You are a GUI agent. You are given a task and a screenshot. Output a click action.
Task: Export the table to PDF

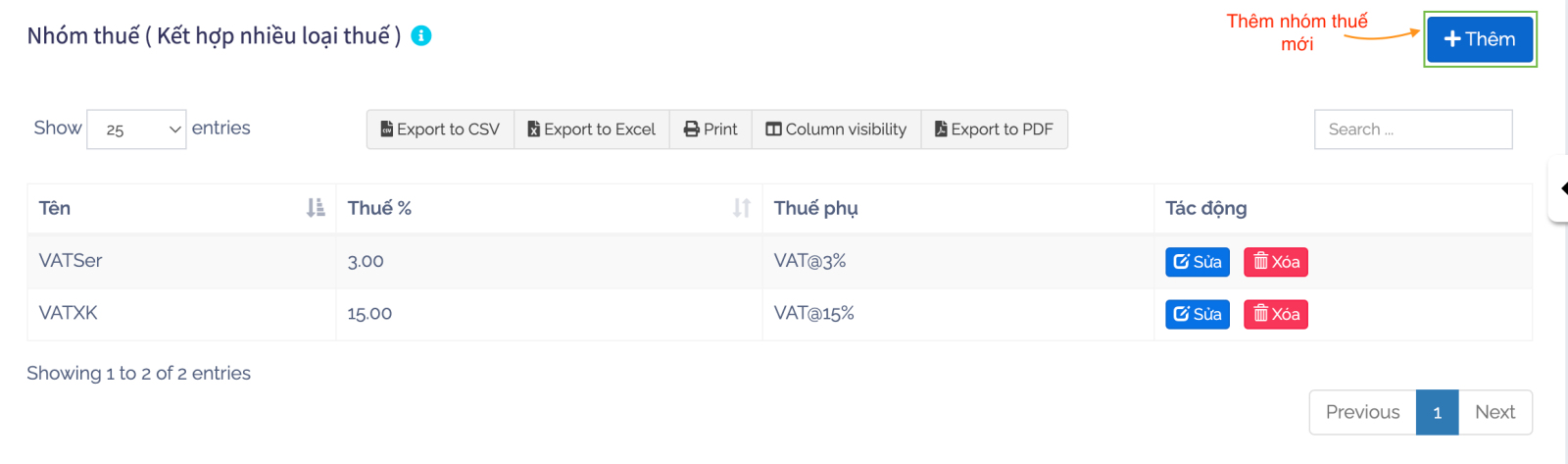click(994, 129)
